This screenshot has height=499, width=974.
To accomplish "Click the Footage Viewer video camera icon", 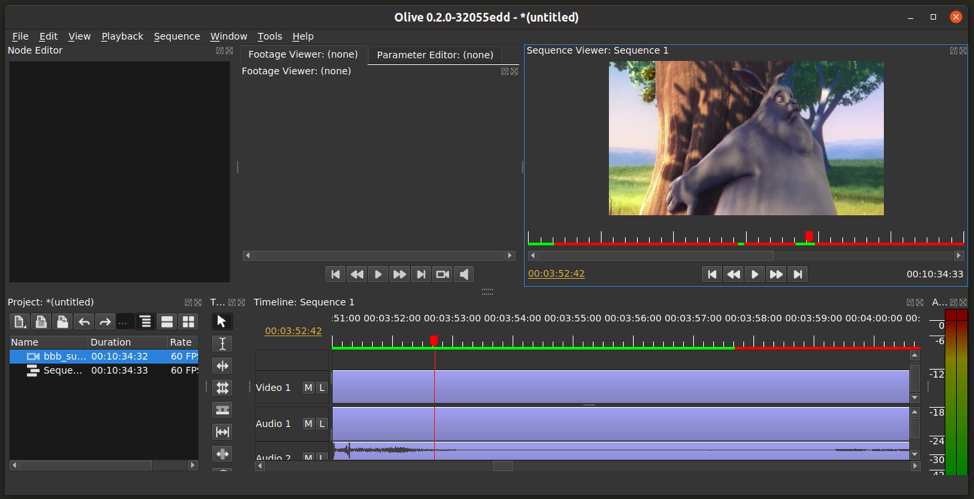I will (442, 274).
